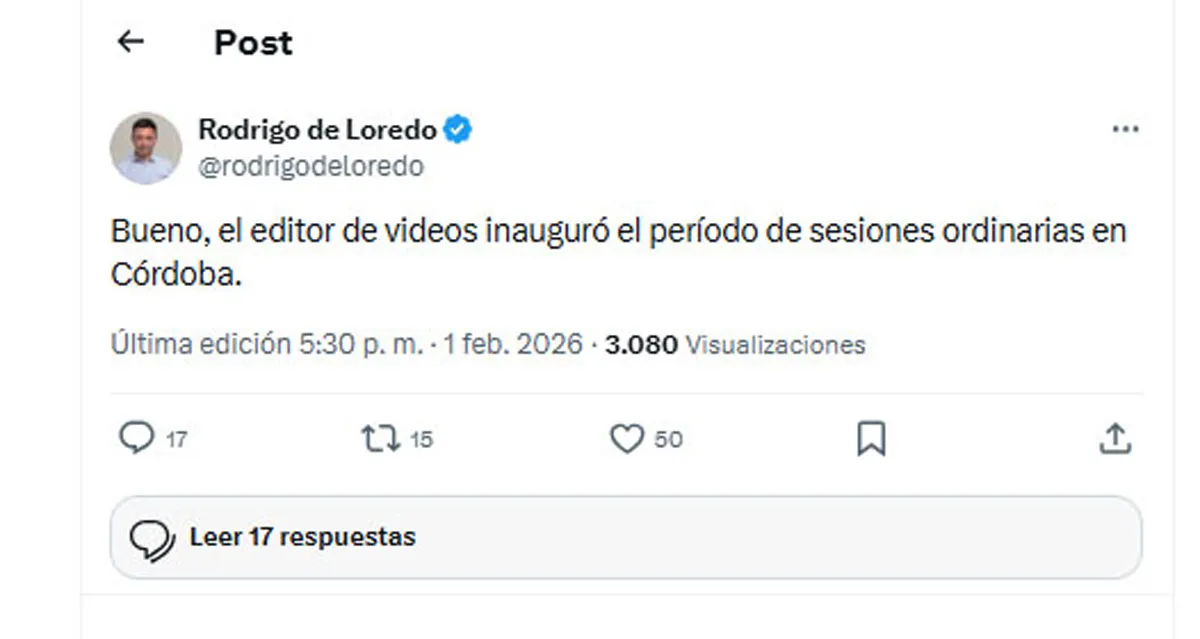This screenshot has height=639, width=1200.
Task: Open the 3.080 Visualizaciones link
Action: [x=735, y=344]
